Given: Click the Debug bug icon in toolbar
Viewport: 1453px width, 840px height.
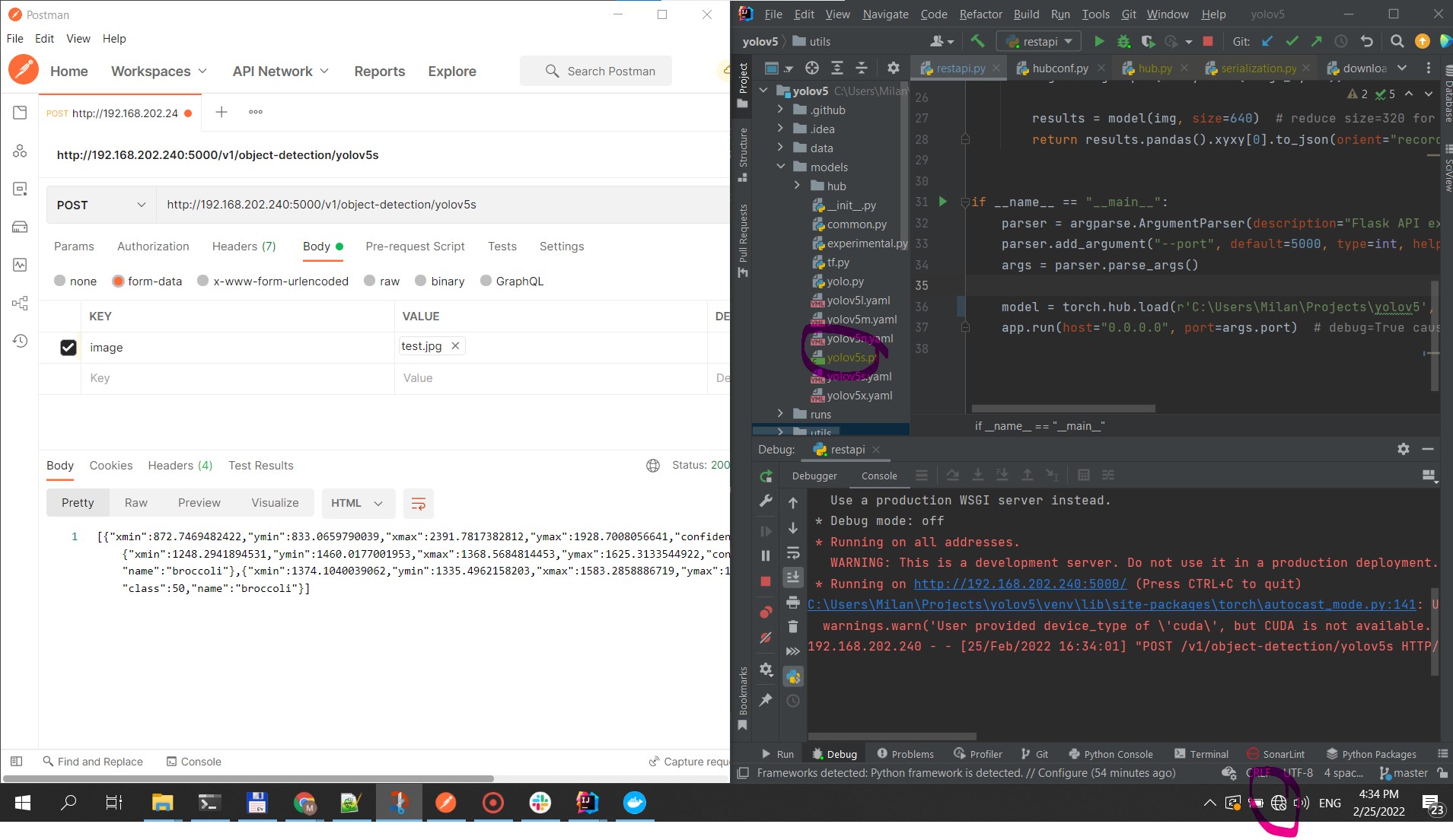Looking at the screenshot, I should point(1123,42).
